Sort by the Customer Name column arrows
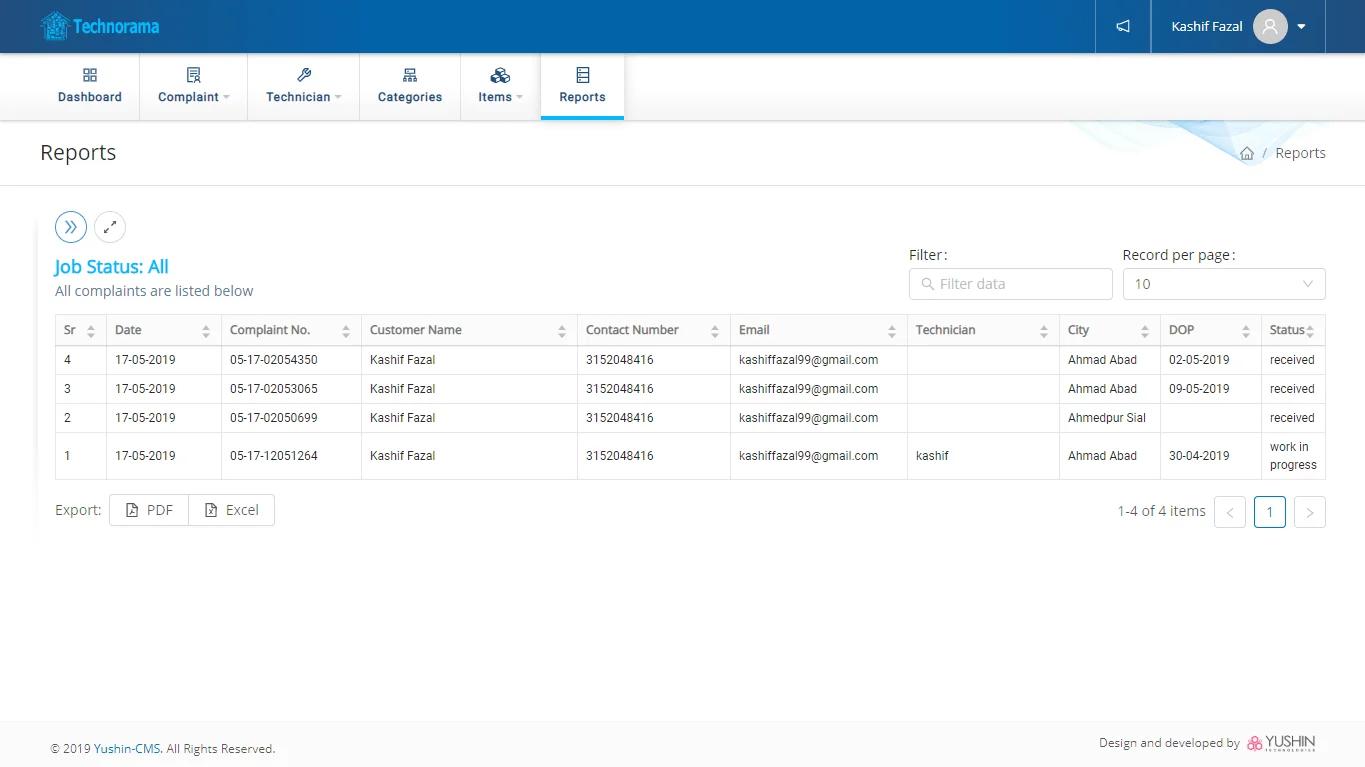 coord(562,331)
